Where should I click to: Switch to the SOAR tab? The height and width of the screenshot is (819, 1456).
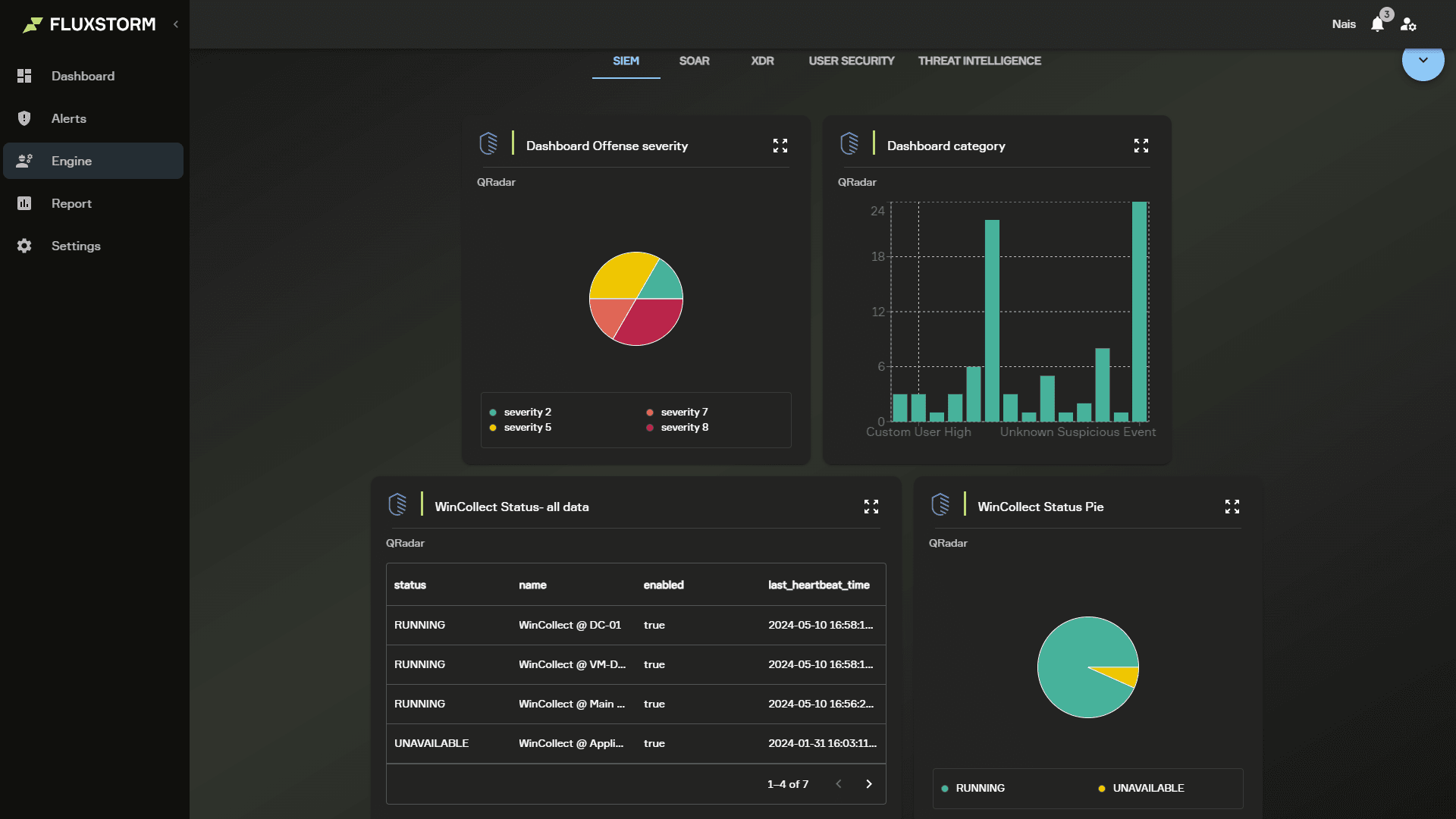click(694, 61)
